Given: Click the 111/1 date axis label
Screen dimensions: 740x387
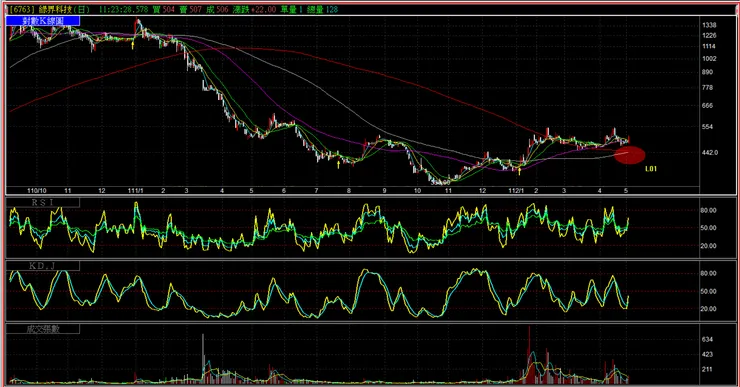Looking at the screenshot, I should [135, 191].
